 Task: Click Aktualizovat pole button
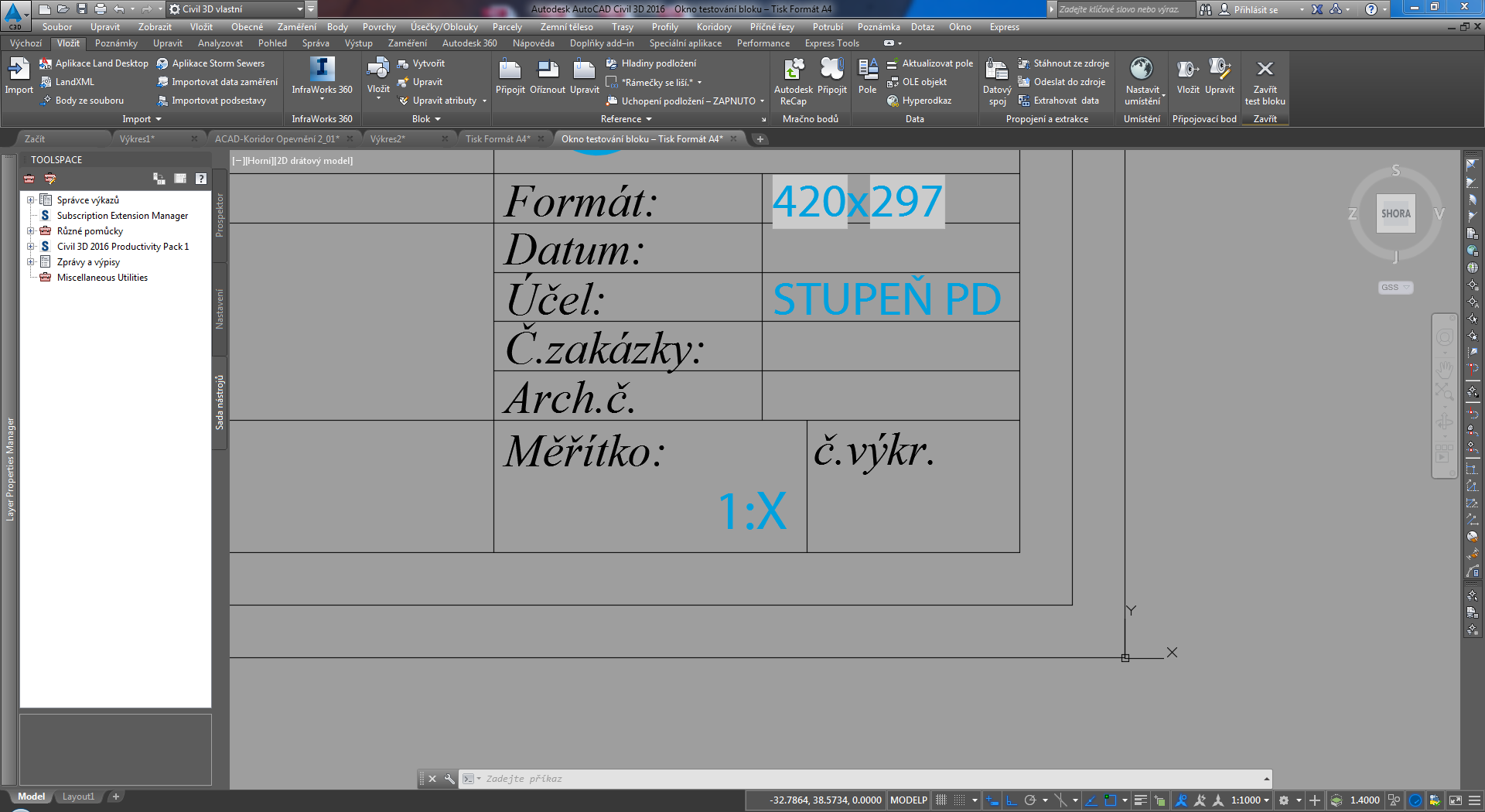click(930, 63)
